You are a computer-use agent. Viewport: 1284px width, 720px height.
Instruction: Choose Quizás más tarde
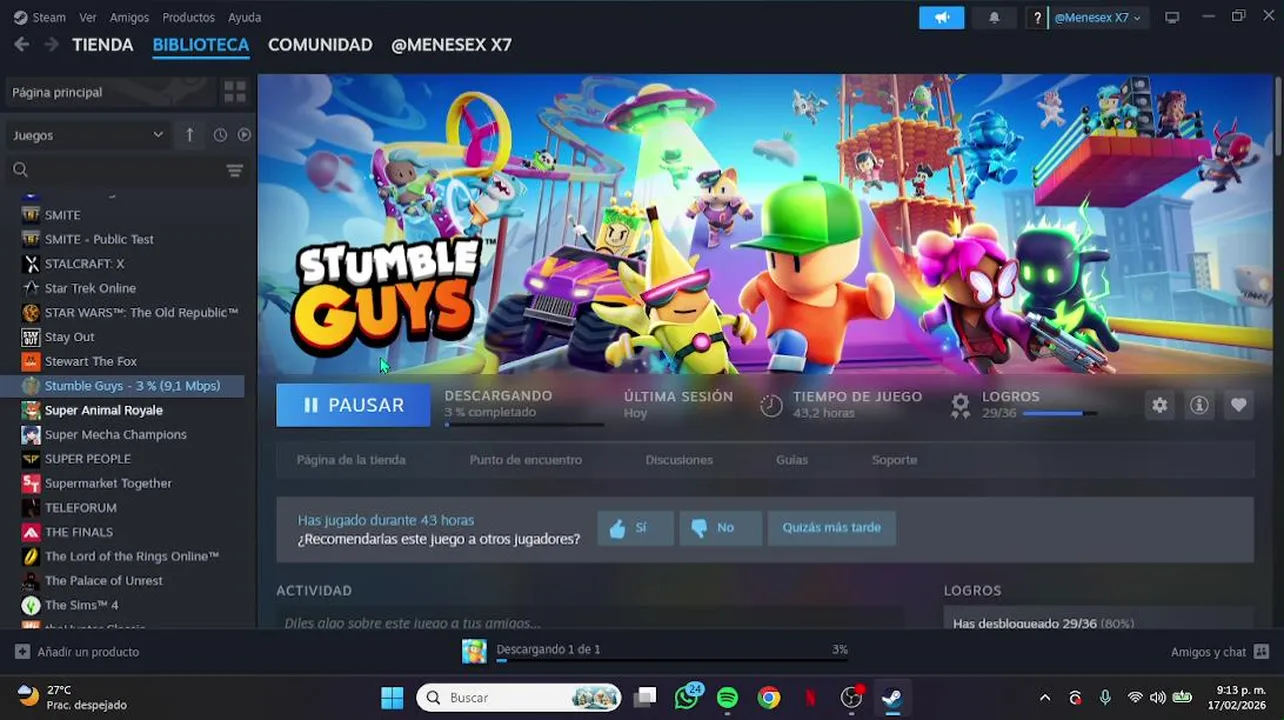pyautogui.click(x=831, y=527)
